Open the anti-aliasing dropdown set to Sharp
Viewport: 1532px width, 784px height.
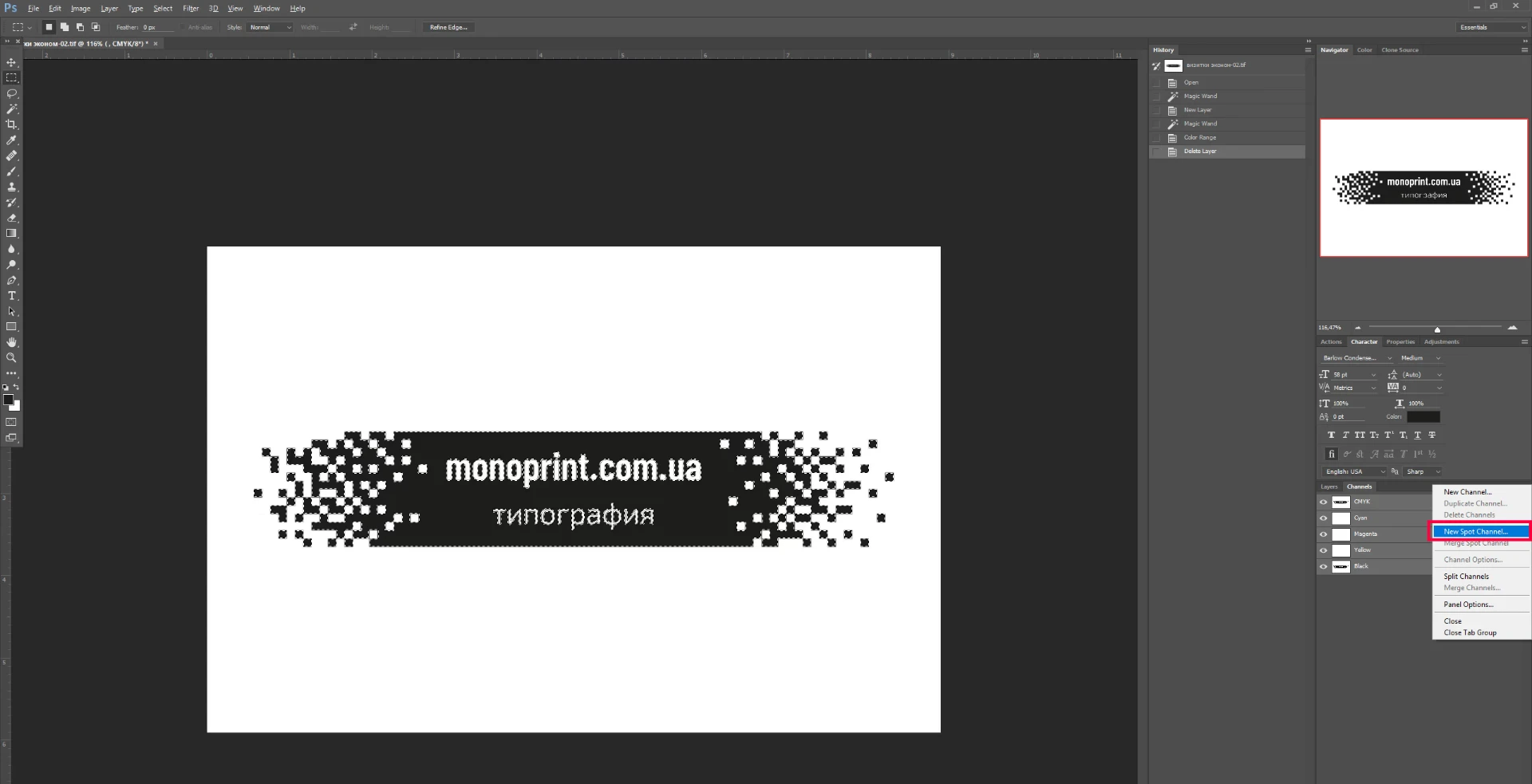point(1423,472)
